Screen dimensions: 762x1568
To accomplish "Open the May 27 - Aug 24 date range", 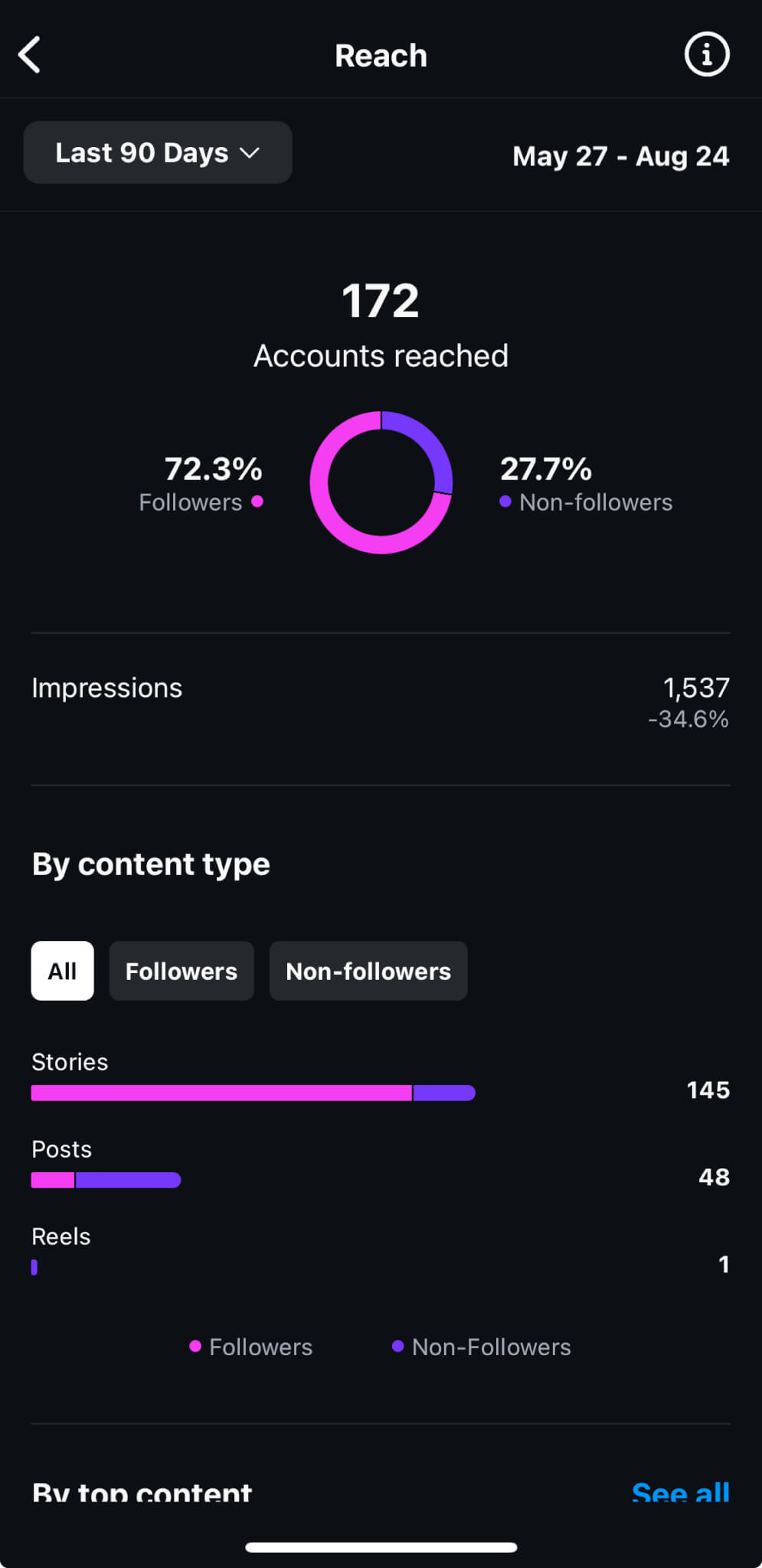I will [621, 156].
